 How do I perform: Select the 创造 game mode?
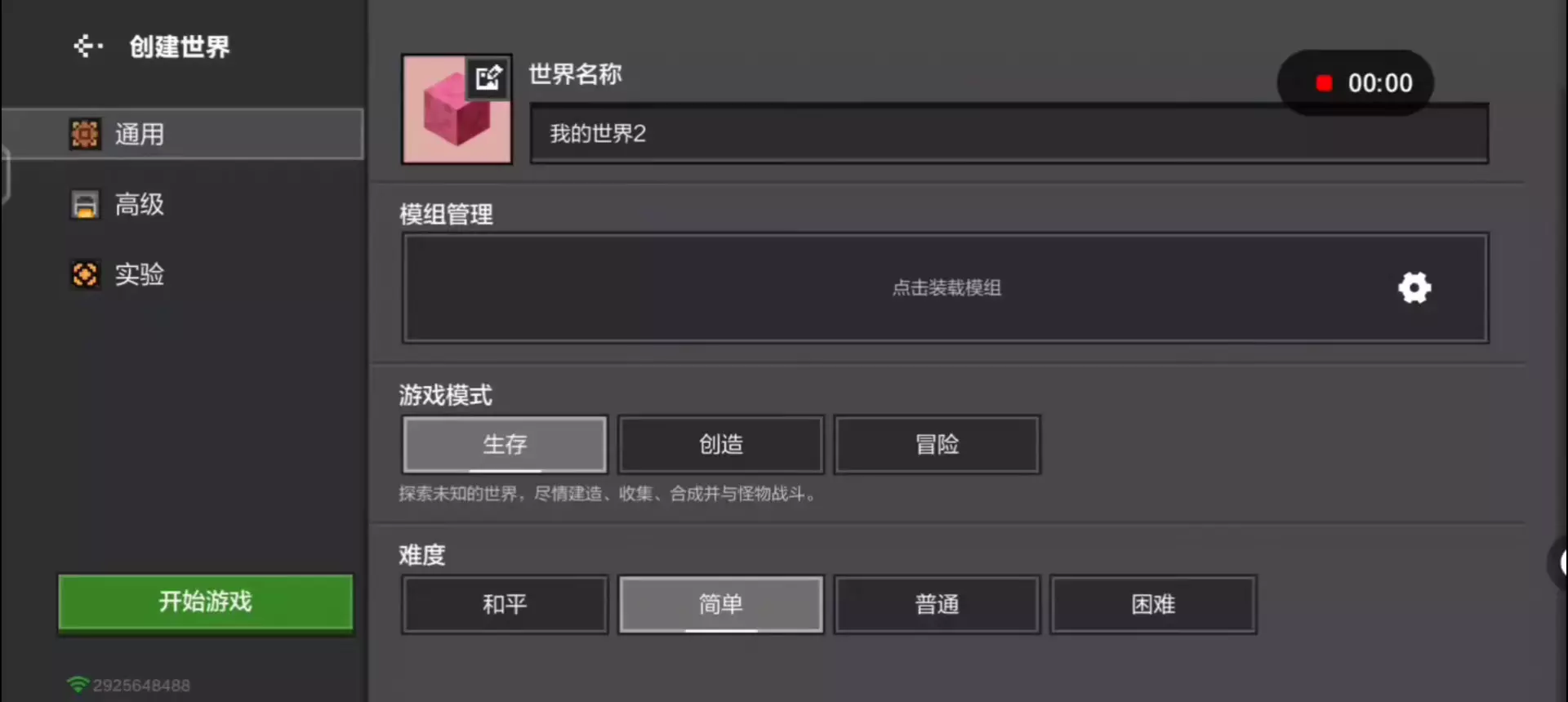tap(721, 444)
